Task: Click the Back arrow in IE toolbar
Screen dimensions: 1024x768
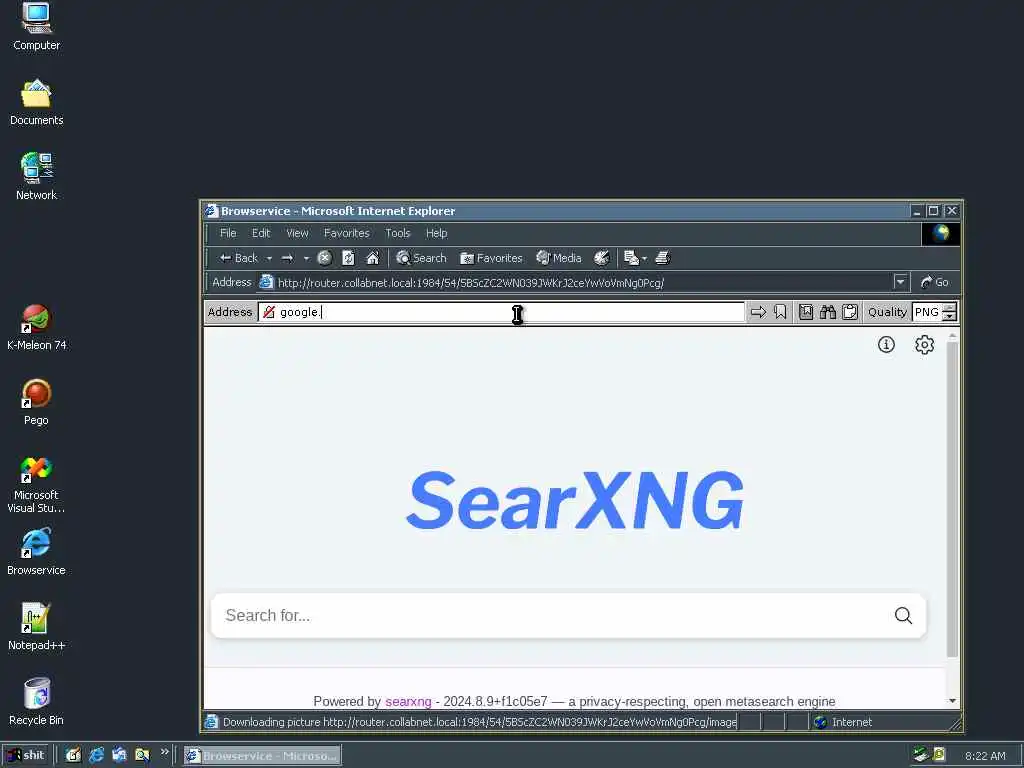Action: (238, 258)
